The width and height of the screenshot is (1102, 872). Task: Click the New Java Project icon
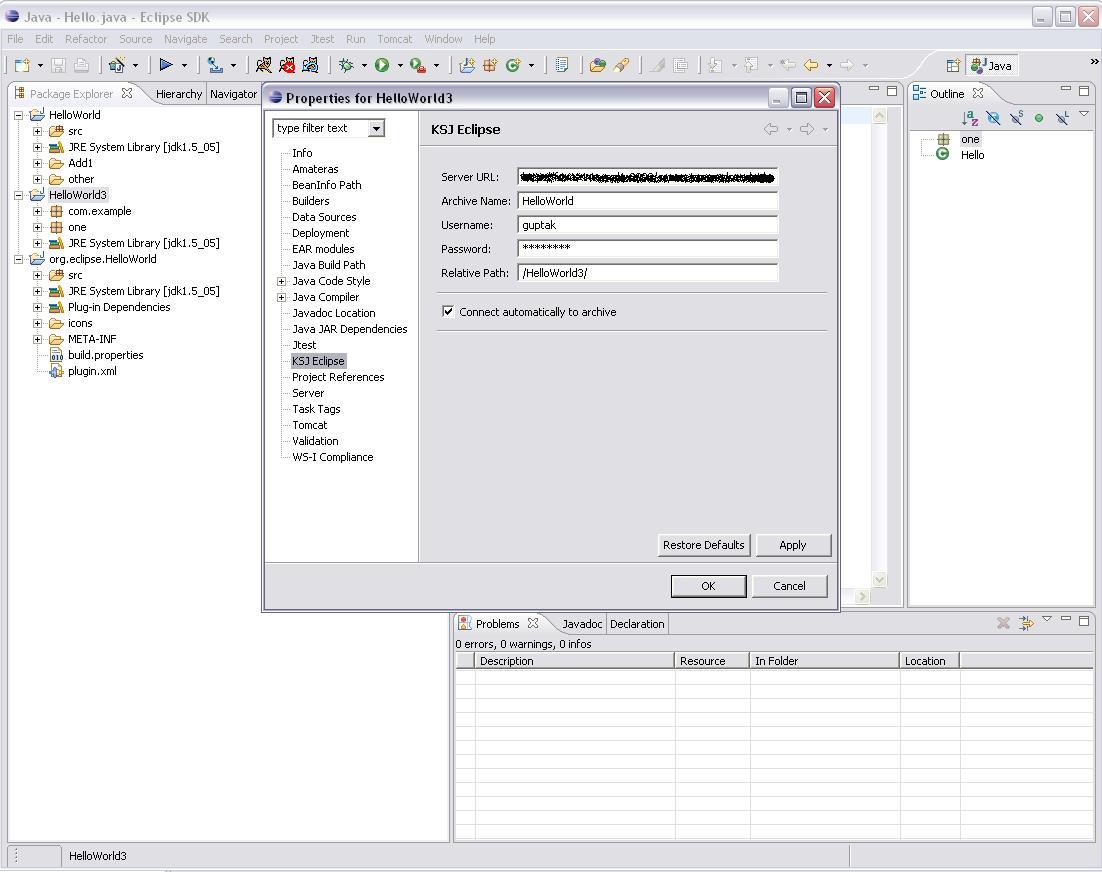pyautogui.click(x=467, y=65)
